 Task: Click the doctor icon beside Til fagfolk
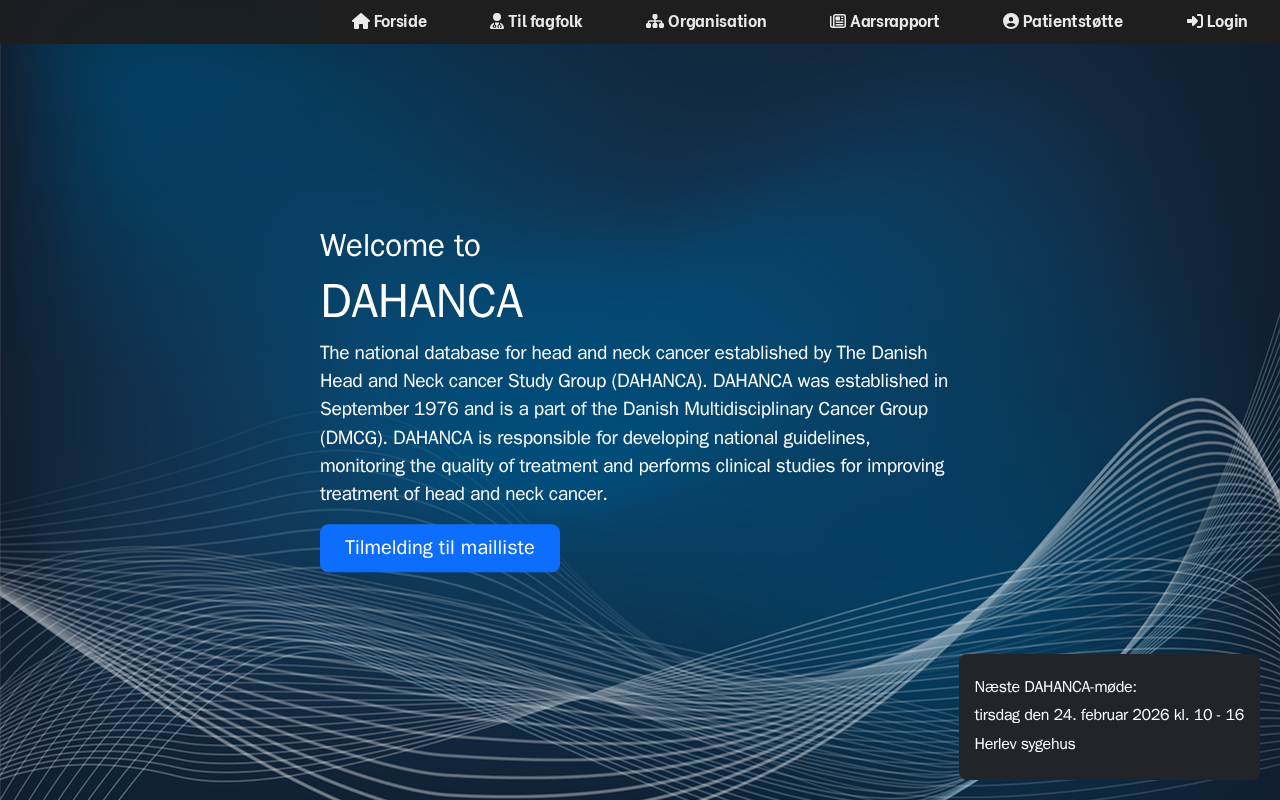point(497,22)
